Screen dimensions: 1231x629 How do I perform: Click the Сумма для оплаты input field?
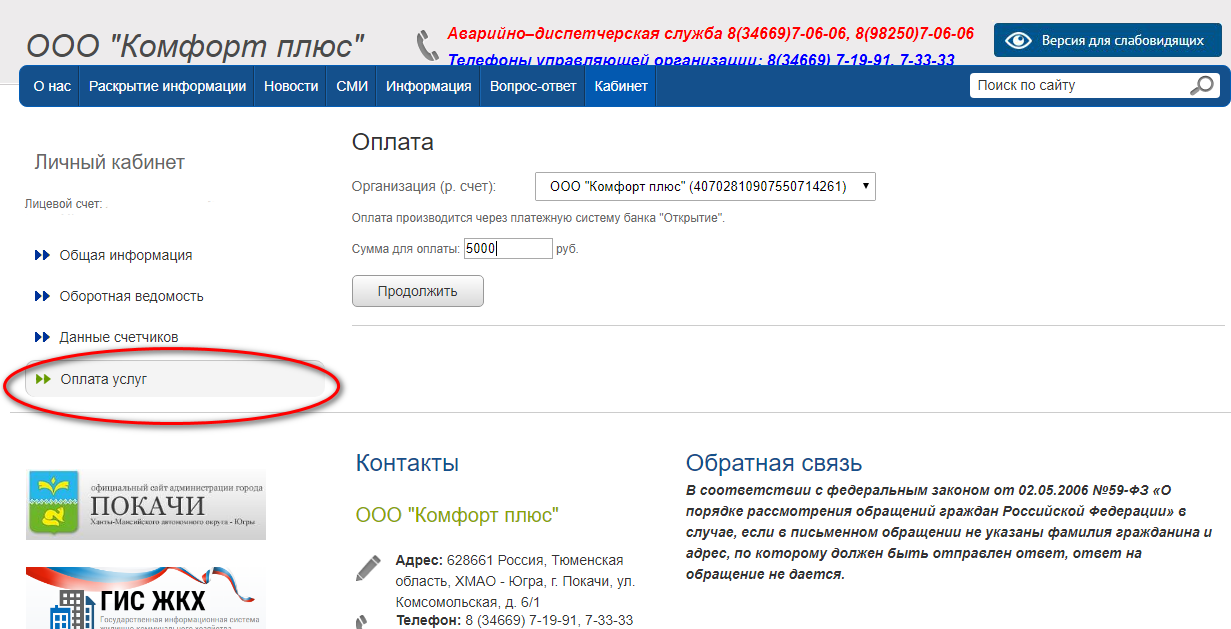(508, 248)
